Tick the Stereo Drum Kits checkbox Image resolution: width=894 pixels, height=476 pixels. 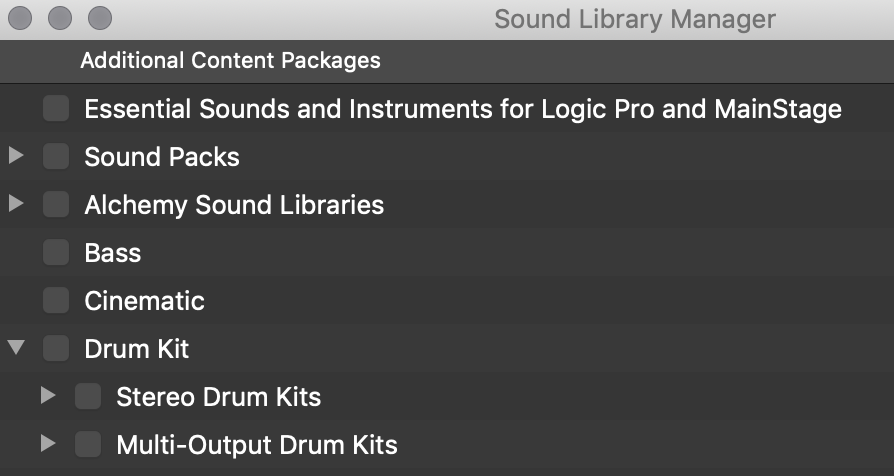(x=88, y=397)
